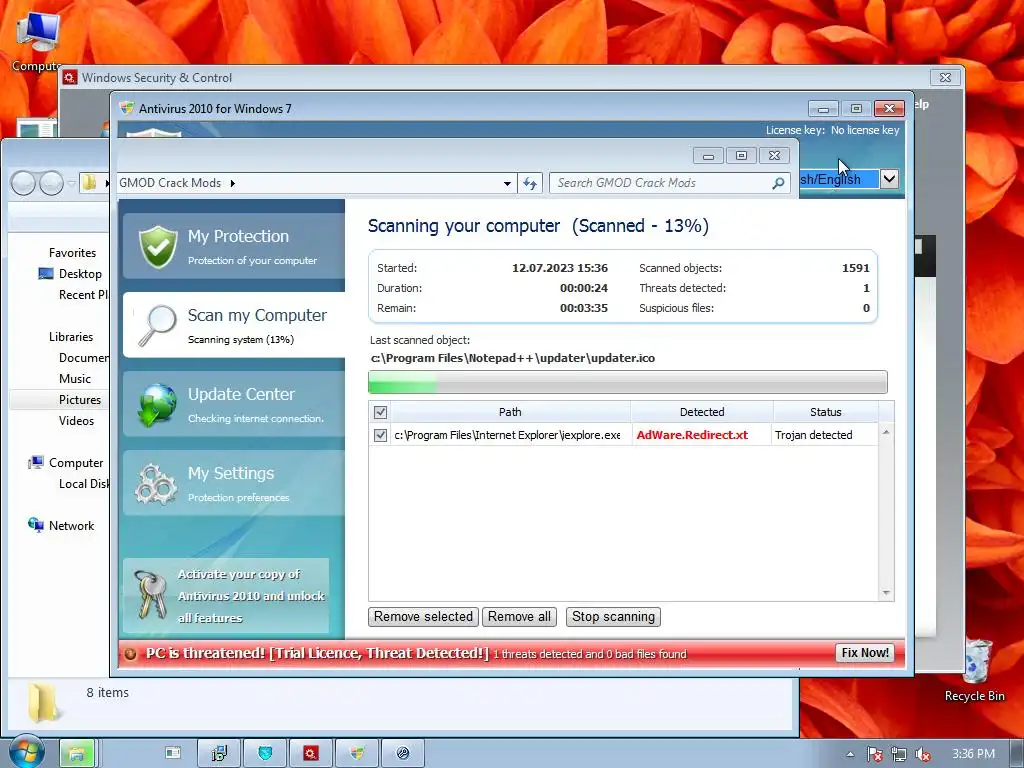Screen dimensions: 1024x768
Task: Select Videos in Explorer Libraries
Action: point(76,421)
